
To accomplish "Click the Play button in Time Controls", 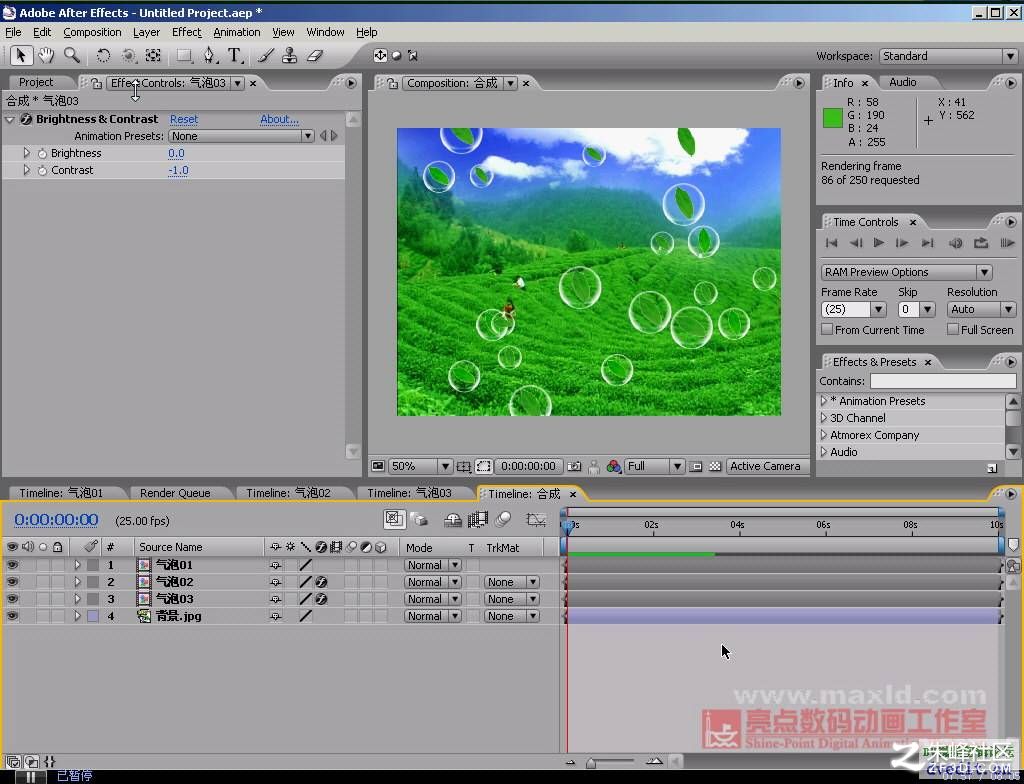I will pyautogui.click(x=879, y=243).
